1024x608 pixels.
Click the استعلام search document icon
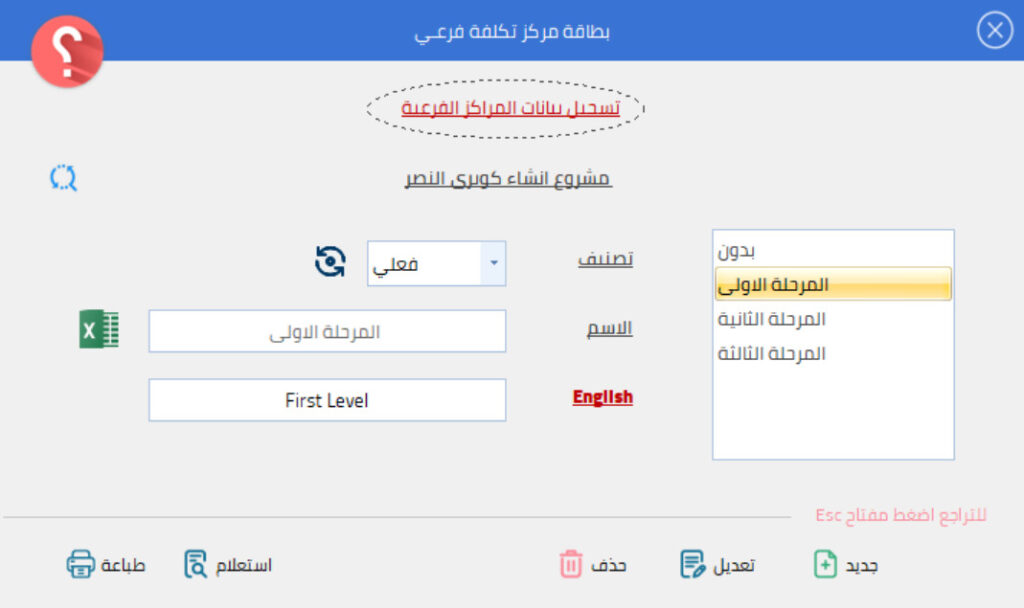196,564
